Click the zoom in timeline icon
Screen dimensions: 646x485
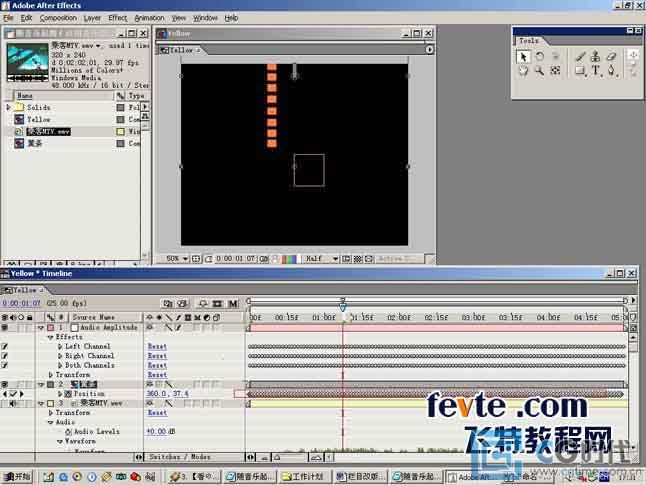click(316, 457)
